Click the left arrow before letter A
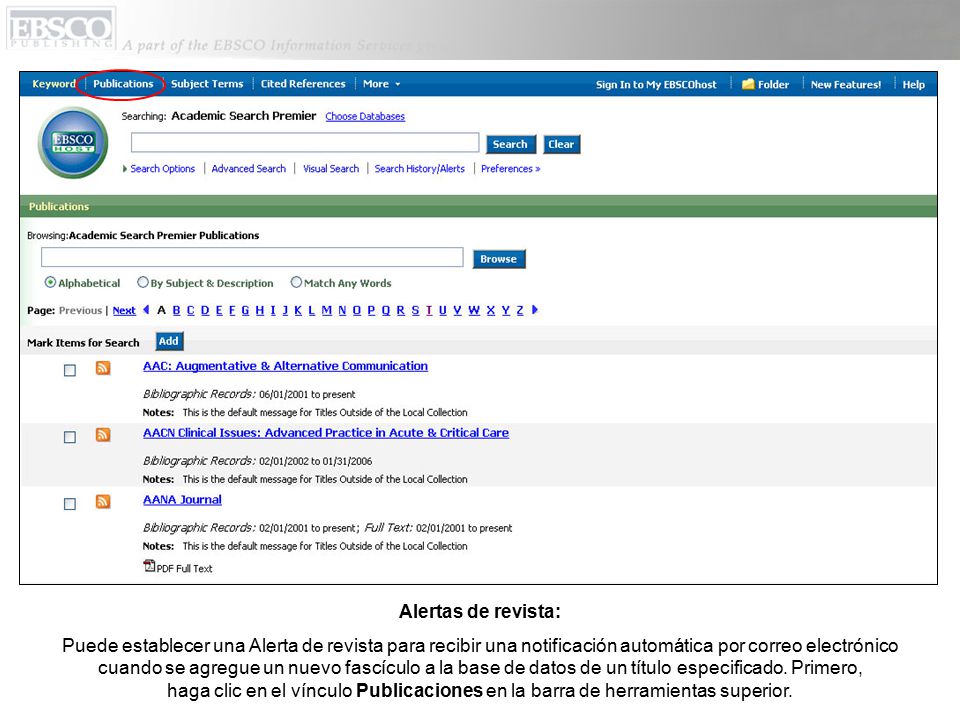The image size is (960, 720). point(146,310)
